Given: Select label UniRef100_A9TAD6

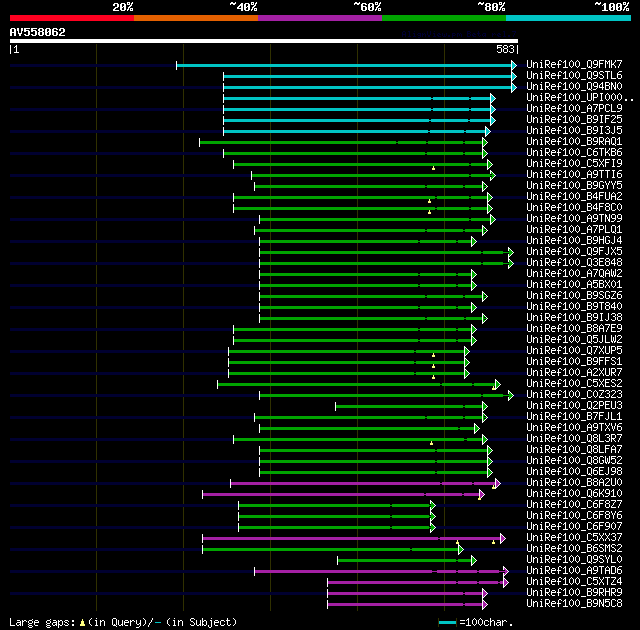Looking at the screenshot, I should [574, 571].
